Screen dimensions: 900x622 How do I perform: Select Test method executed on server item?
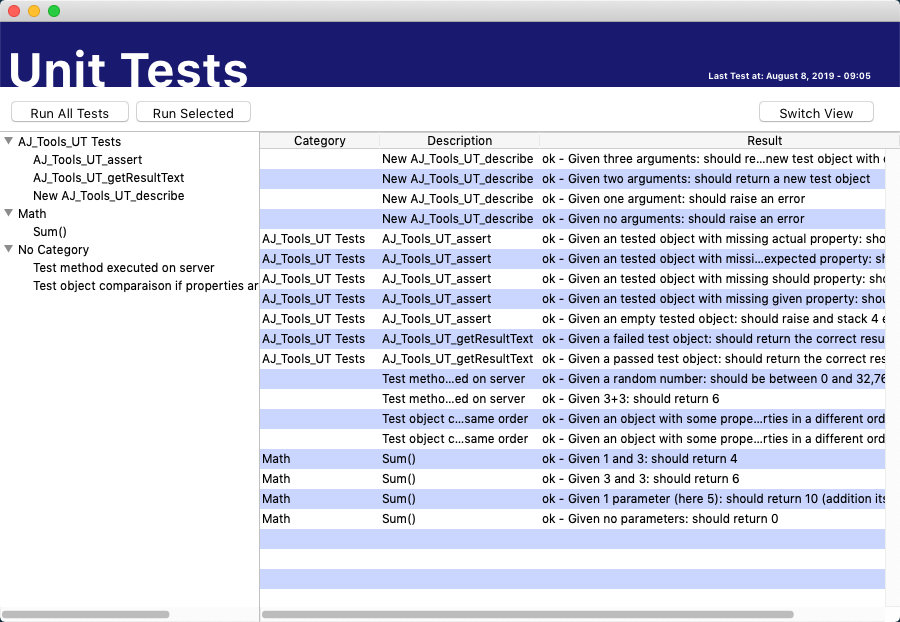[x=123, y=268]
